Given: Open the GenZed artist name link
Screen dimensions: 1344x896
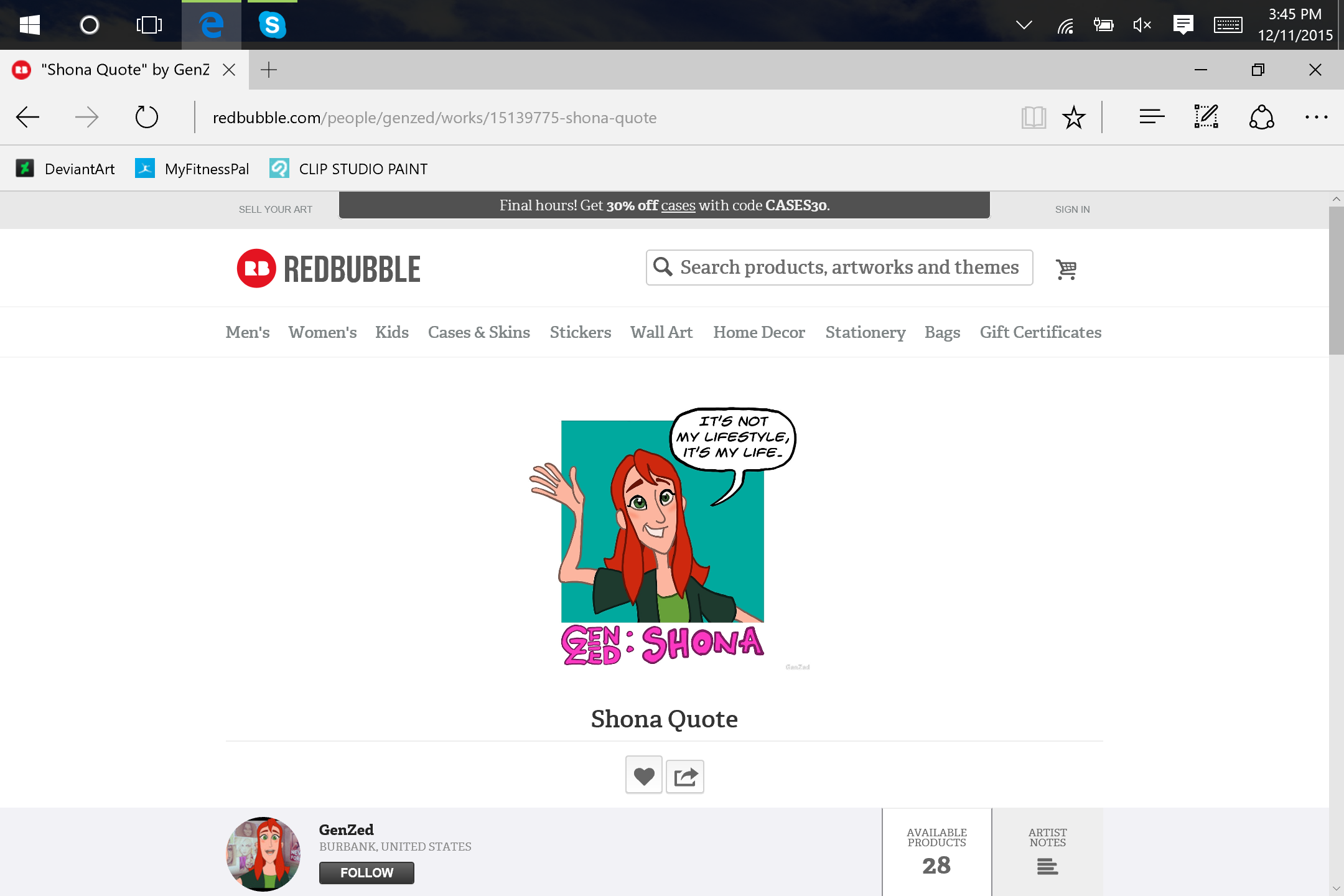Looking at the screenshot, I should tap(346, 829).
